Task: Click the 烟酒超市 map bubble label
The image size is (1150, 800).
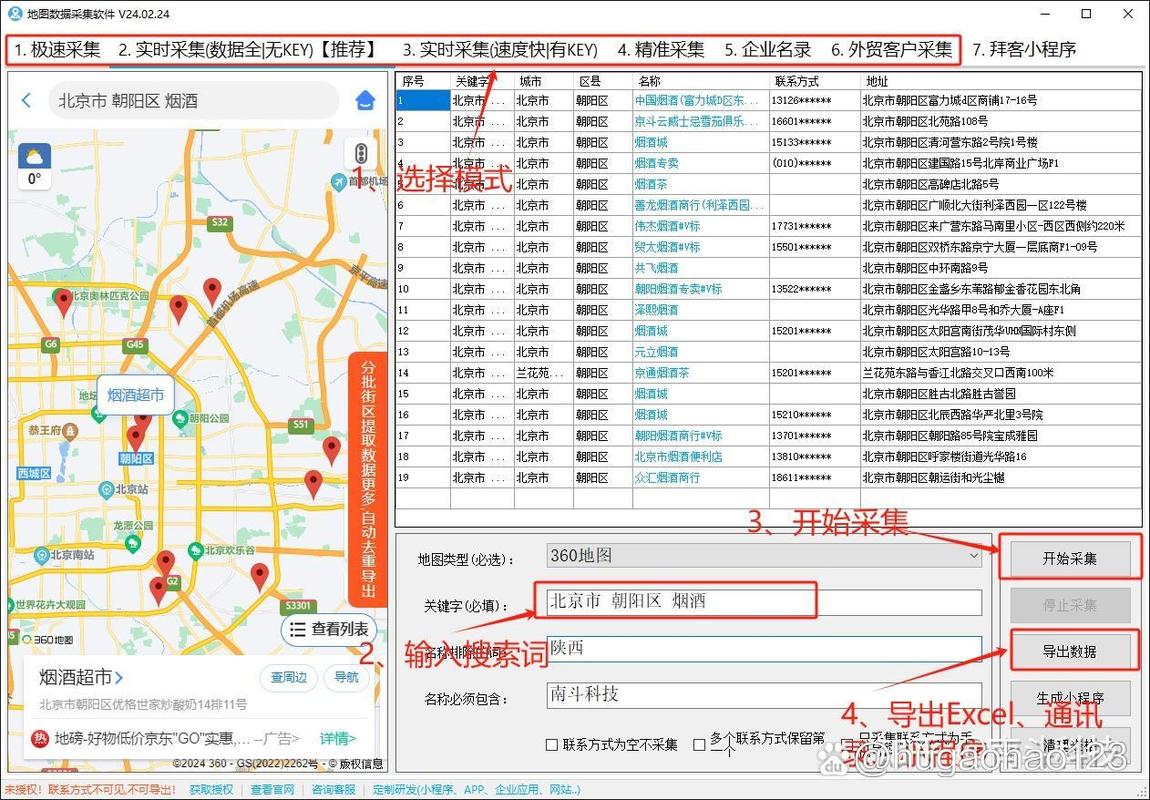Action: coord(136,395)
